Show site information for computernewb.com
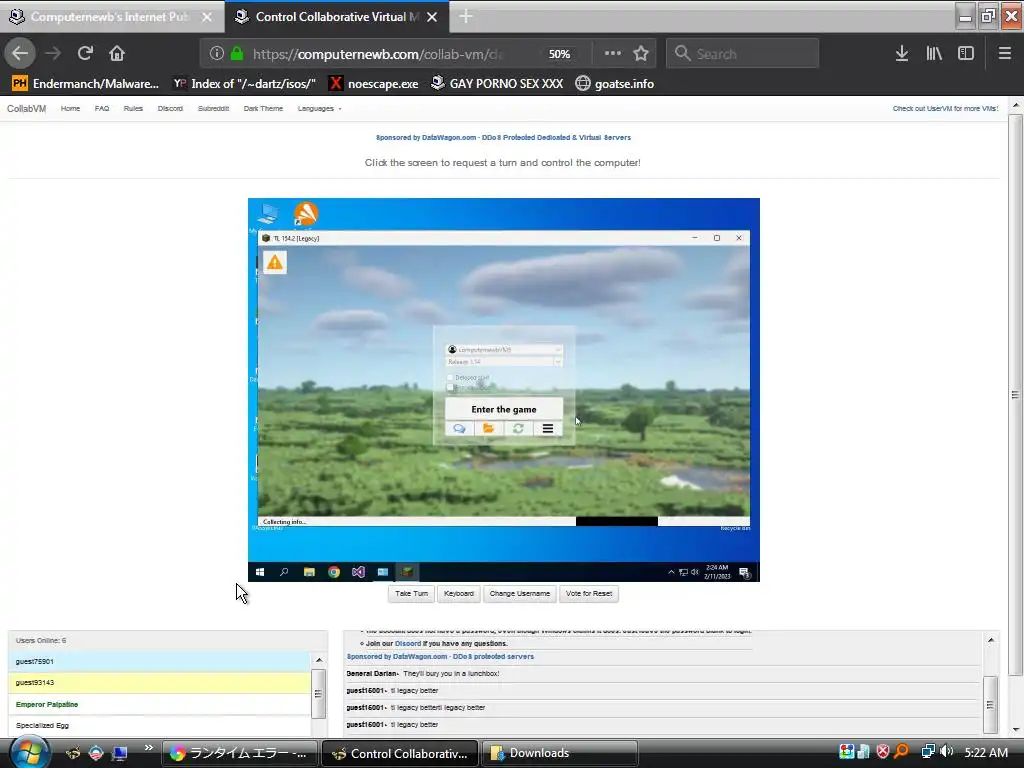This screenshot has width=1024, height=768. [217, 54]
